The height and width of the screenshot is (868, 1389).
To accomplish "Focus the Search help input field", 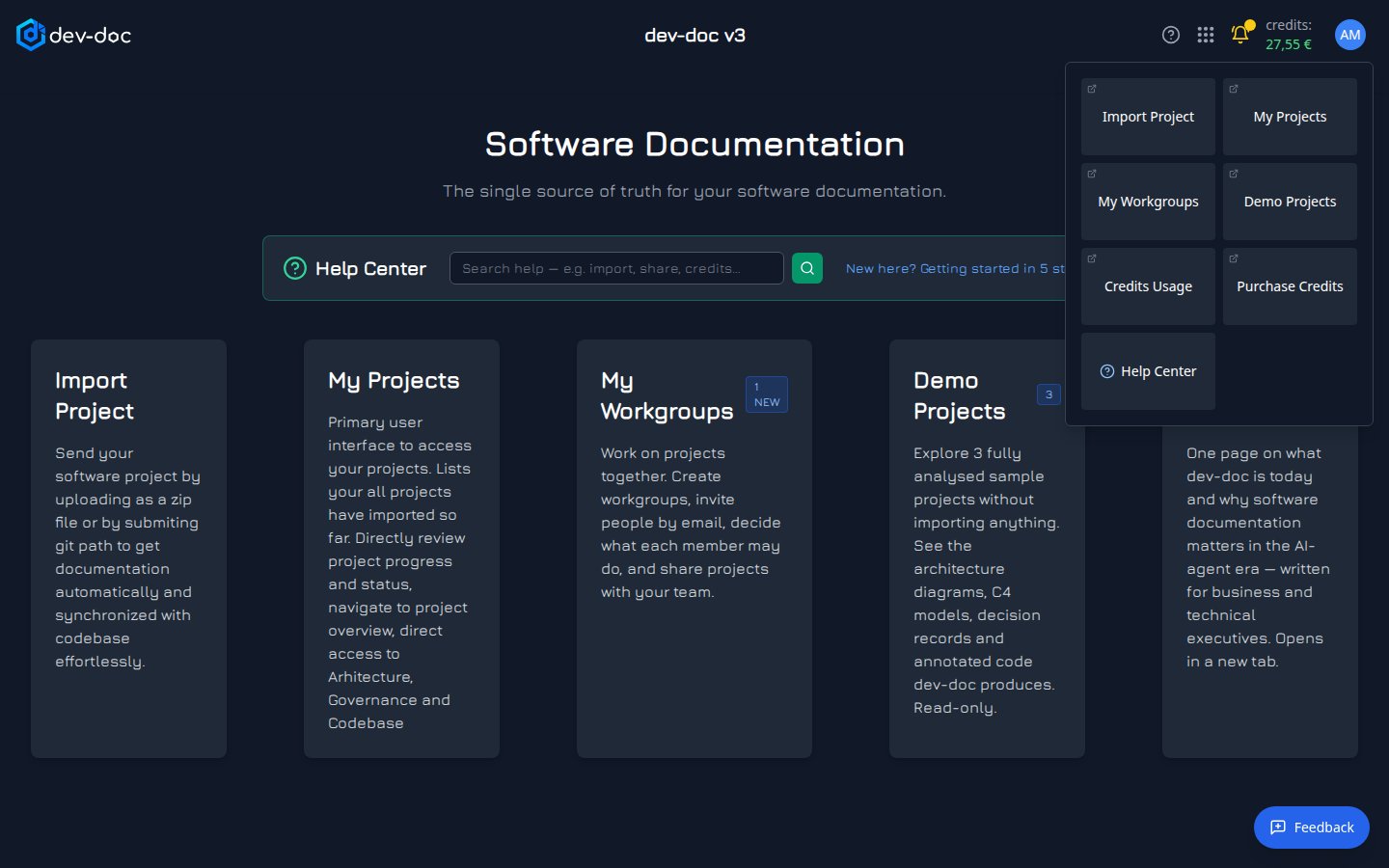I will pos(616,268).
